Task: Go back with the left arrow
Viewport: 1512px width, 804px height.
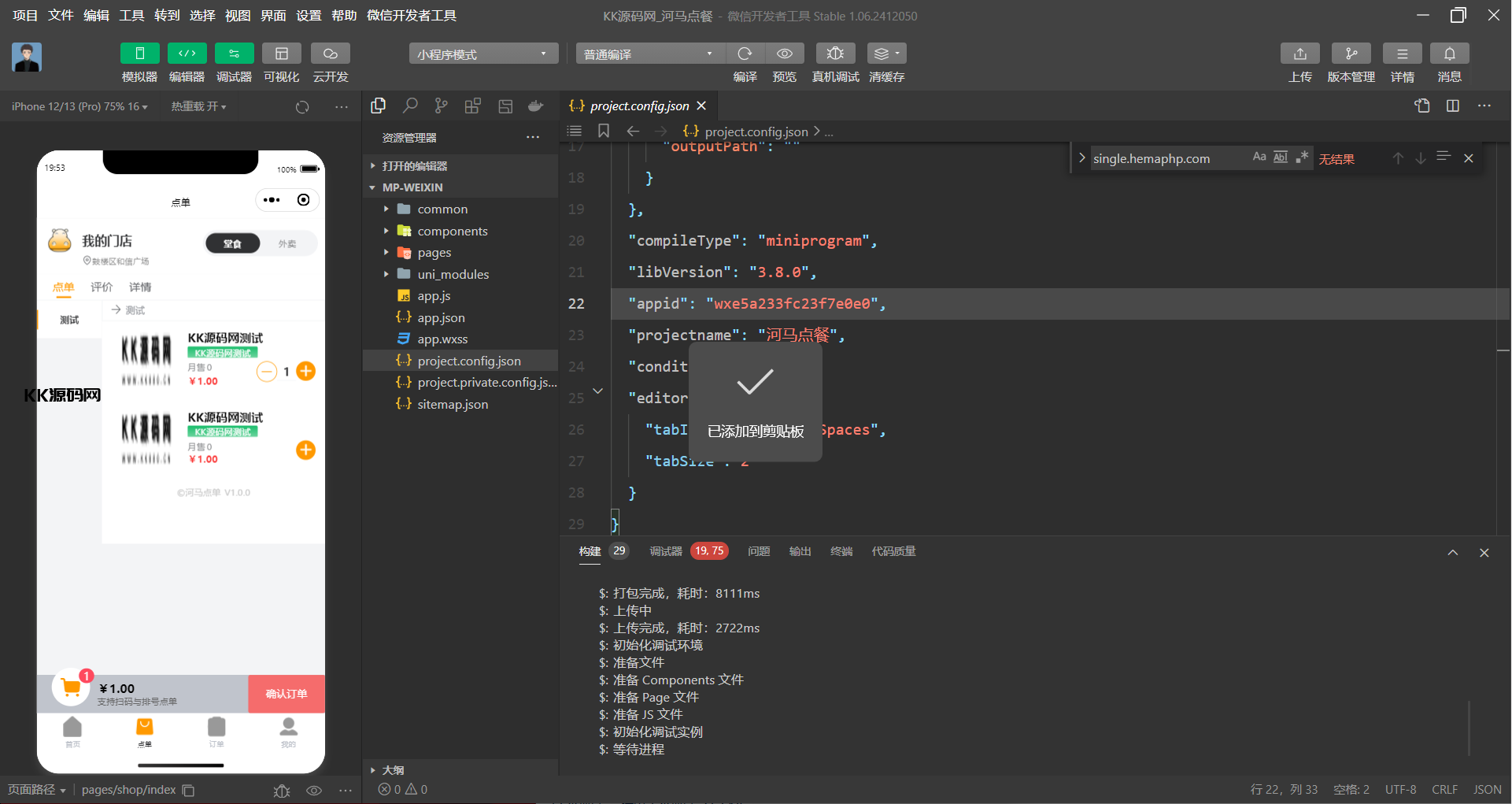Action: point(633,131)
